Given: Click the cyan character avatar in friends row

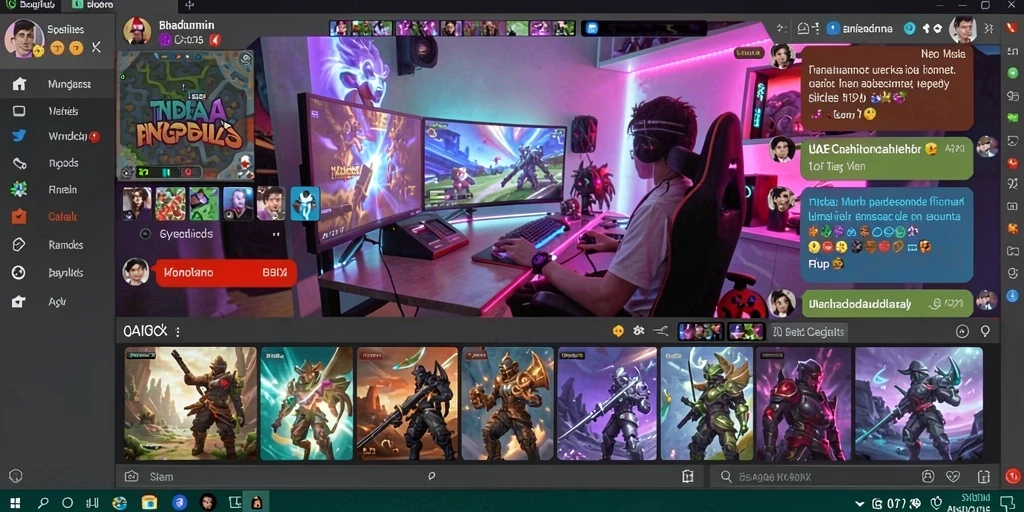Looking at the screenshot, I should 305,203.
